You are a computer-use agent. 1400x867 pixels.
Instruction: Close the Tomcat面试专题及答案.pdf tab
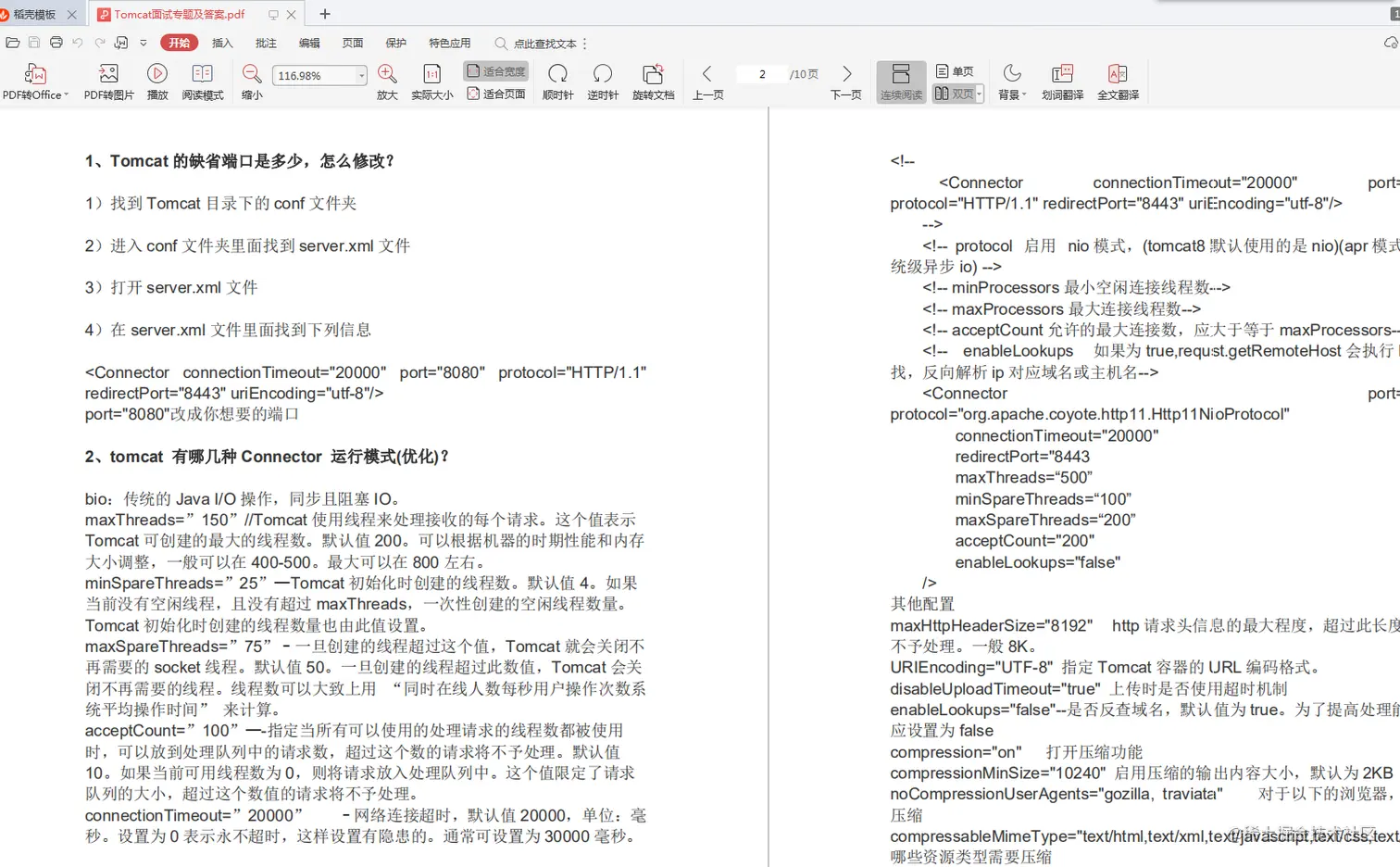[x=292, y=15]
